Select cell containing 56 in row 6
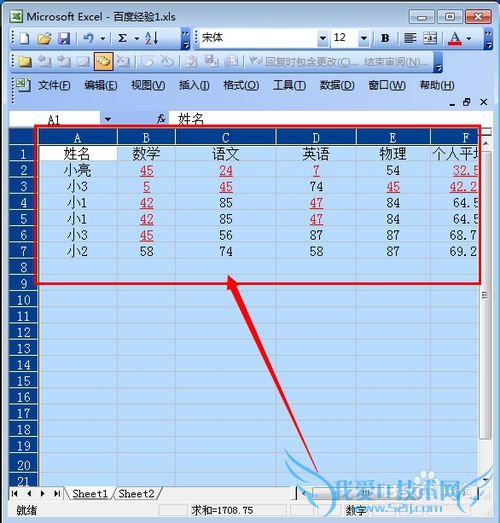 (x=225, y=235)
